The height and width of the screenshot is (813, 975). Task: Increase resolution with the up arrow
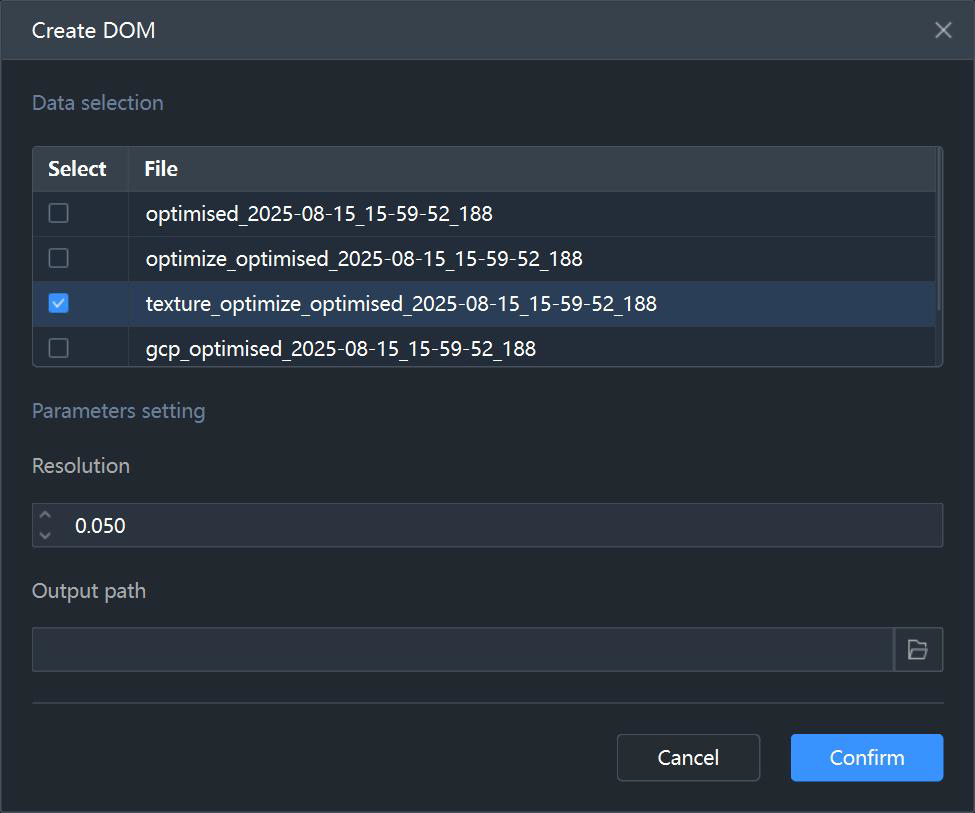[45, 515]
